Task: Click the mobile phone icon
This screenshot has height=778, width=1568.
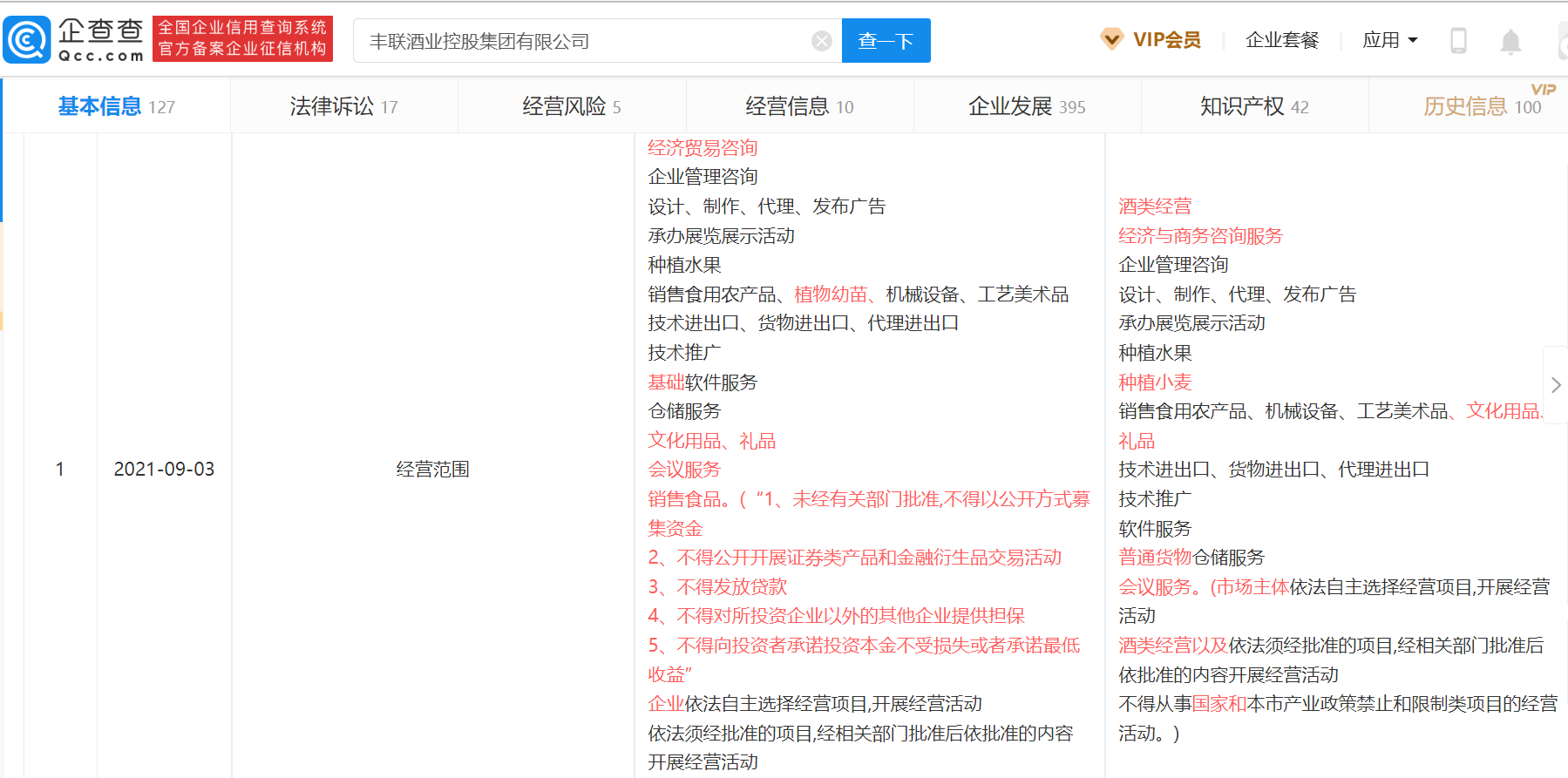Action: pyautogui.click(x=1458, y=41)
